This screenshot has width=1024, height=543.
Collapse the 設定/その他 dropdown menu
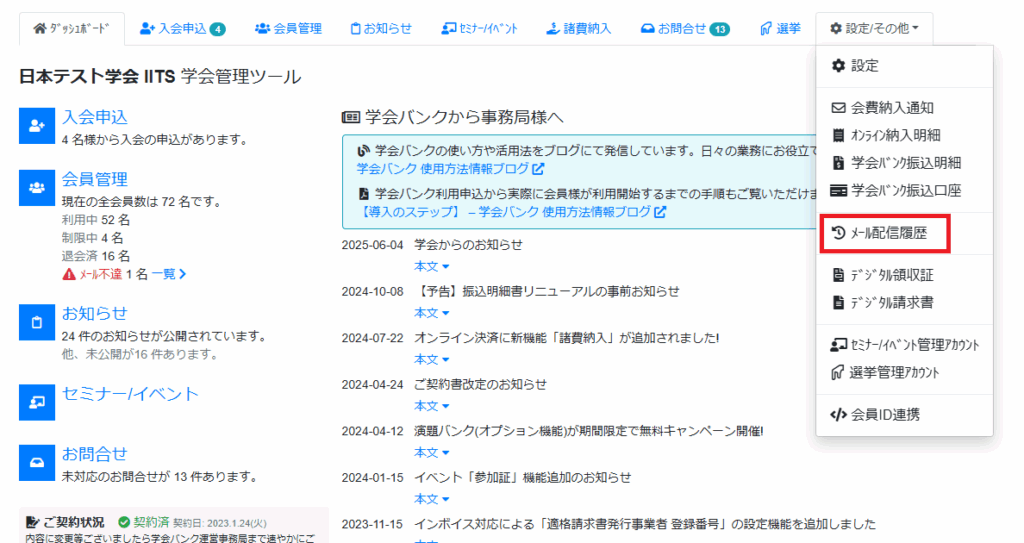(874, 28)
